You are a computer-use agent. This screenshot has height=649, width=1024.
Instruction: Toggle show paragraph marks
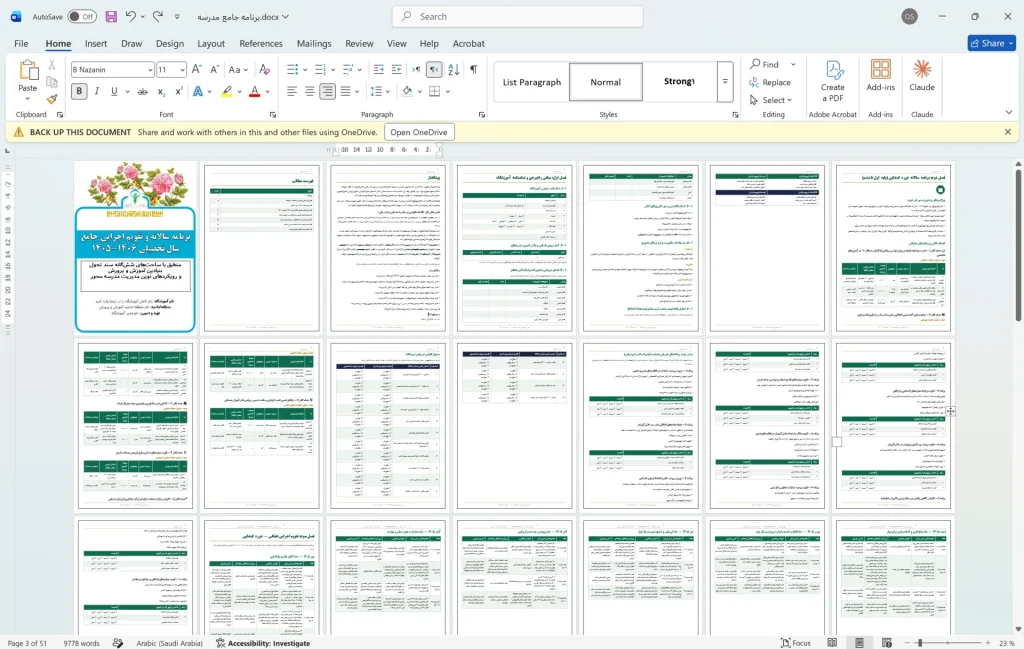pos(473,69)
